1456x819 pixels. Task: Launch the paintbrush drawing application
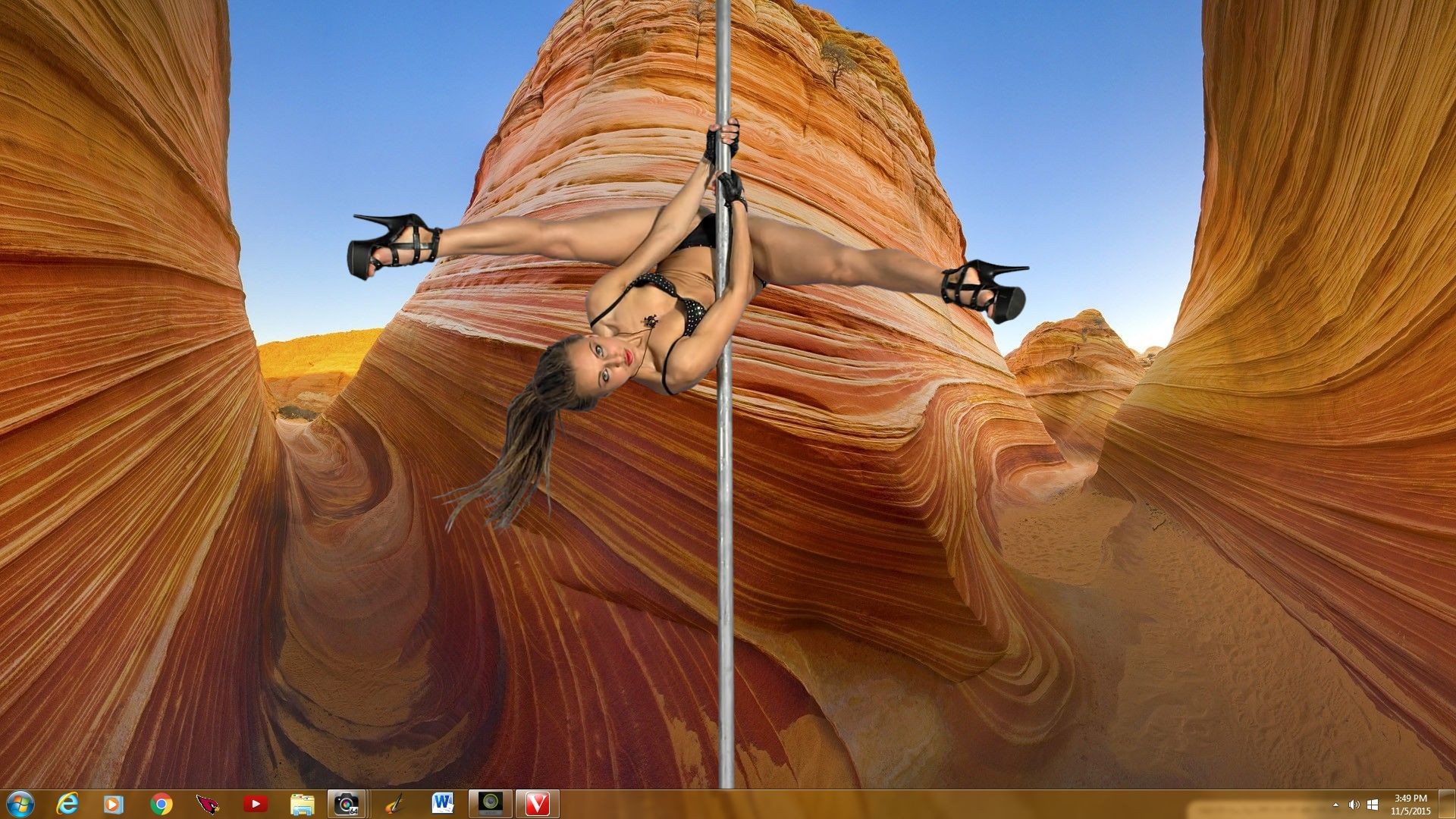pyautogui.click(x=395, y=804)
